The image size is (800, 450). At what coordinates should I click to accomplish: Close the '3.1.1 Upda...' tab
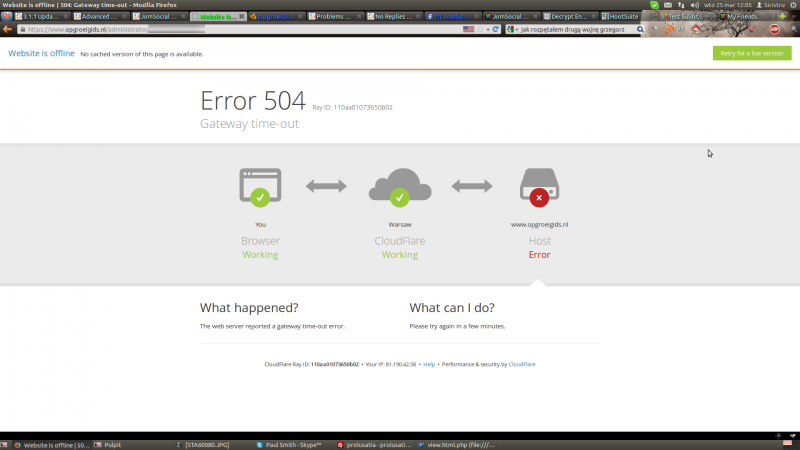[x=65, y=16]
